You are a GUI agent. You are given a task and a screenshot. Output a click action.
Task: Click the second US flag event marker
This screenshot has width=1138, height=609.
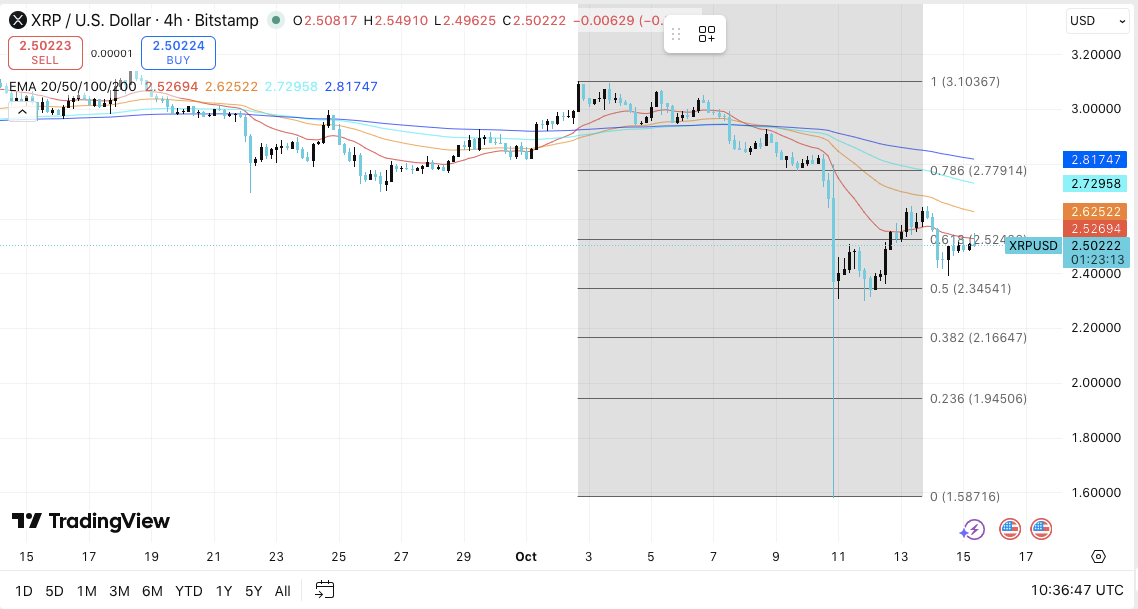click(x=1041, y=529)
